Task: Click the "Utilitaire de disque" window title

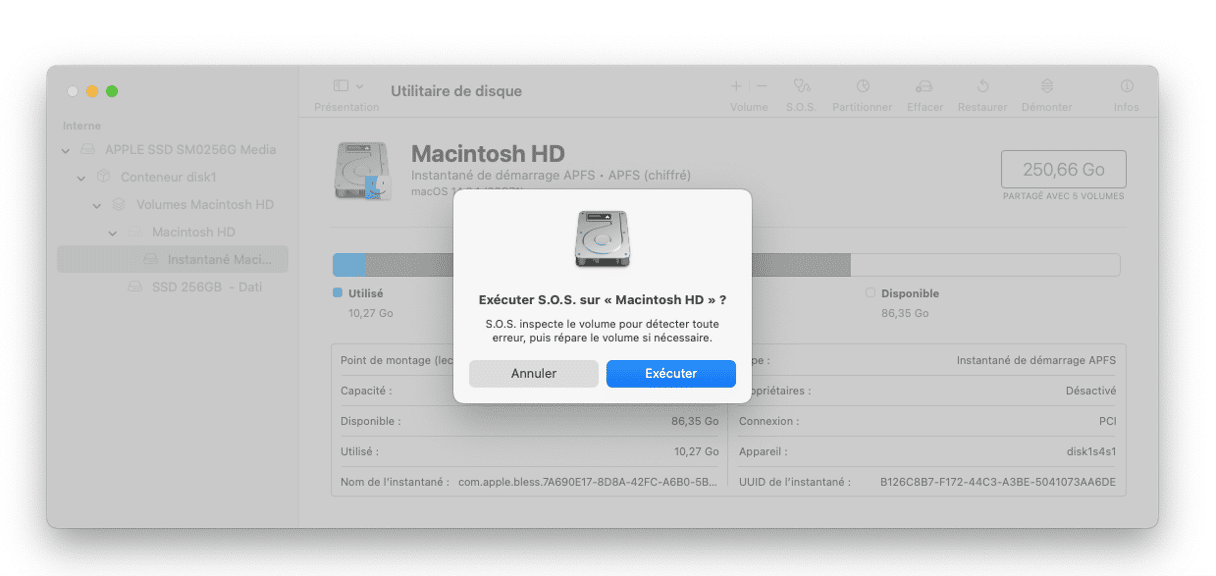Action: point(456,91)
